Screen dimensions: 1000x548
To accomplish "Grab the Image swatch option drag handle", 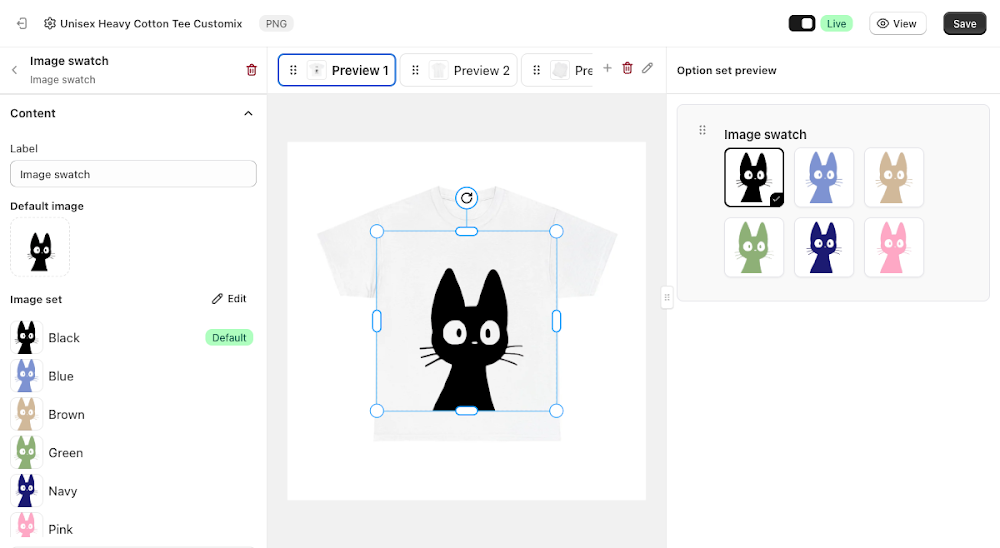I will point(702,130).
